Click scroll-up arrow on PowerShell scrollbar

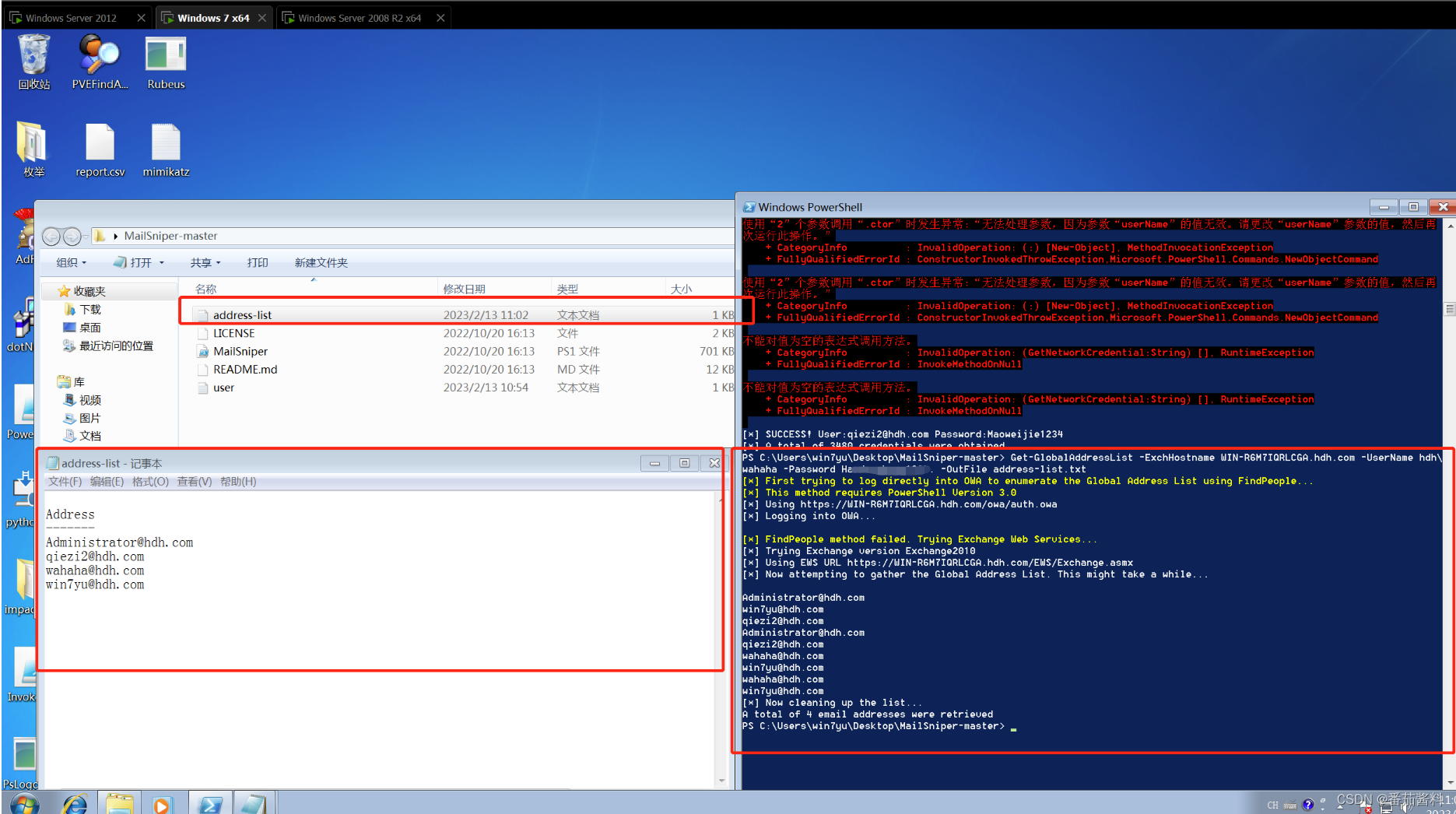coord(1450,226)
